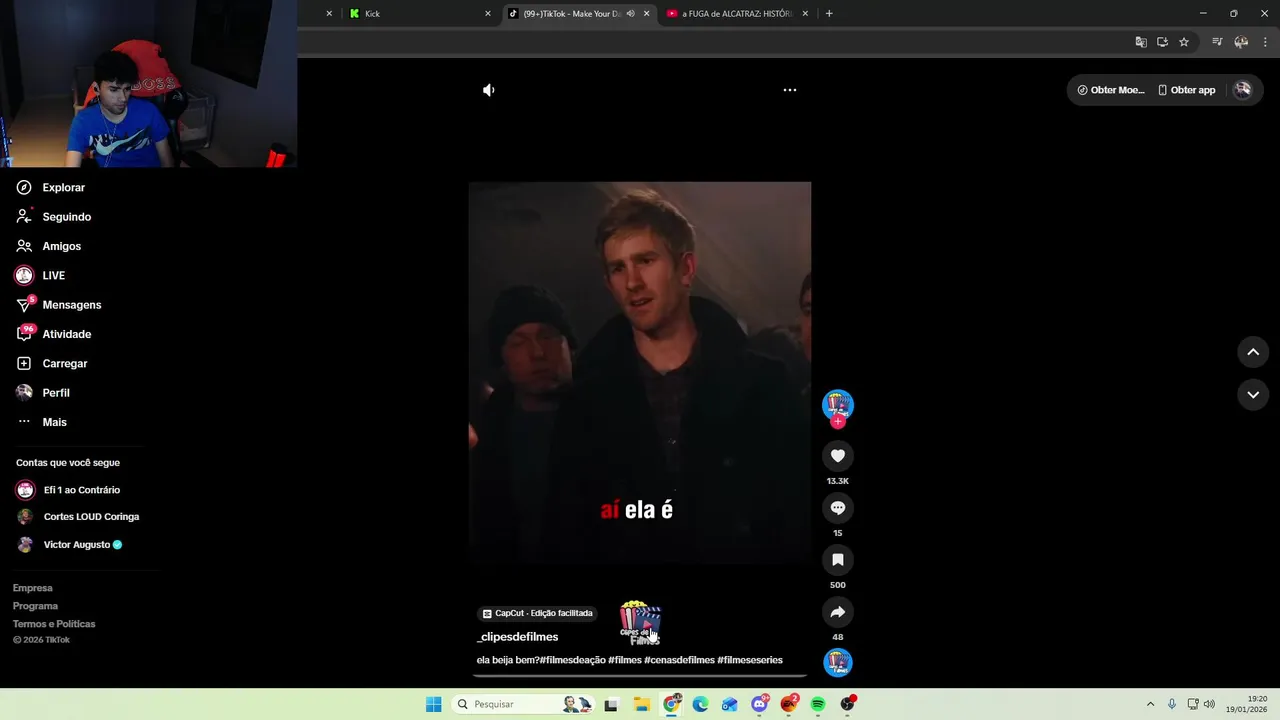1280x720 pixels.
Task: Open the #cenasdefilmes hashtag
Action: (679, 660)
